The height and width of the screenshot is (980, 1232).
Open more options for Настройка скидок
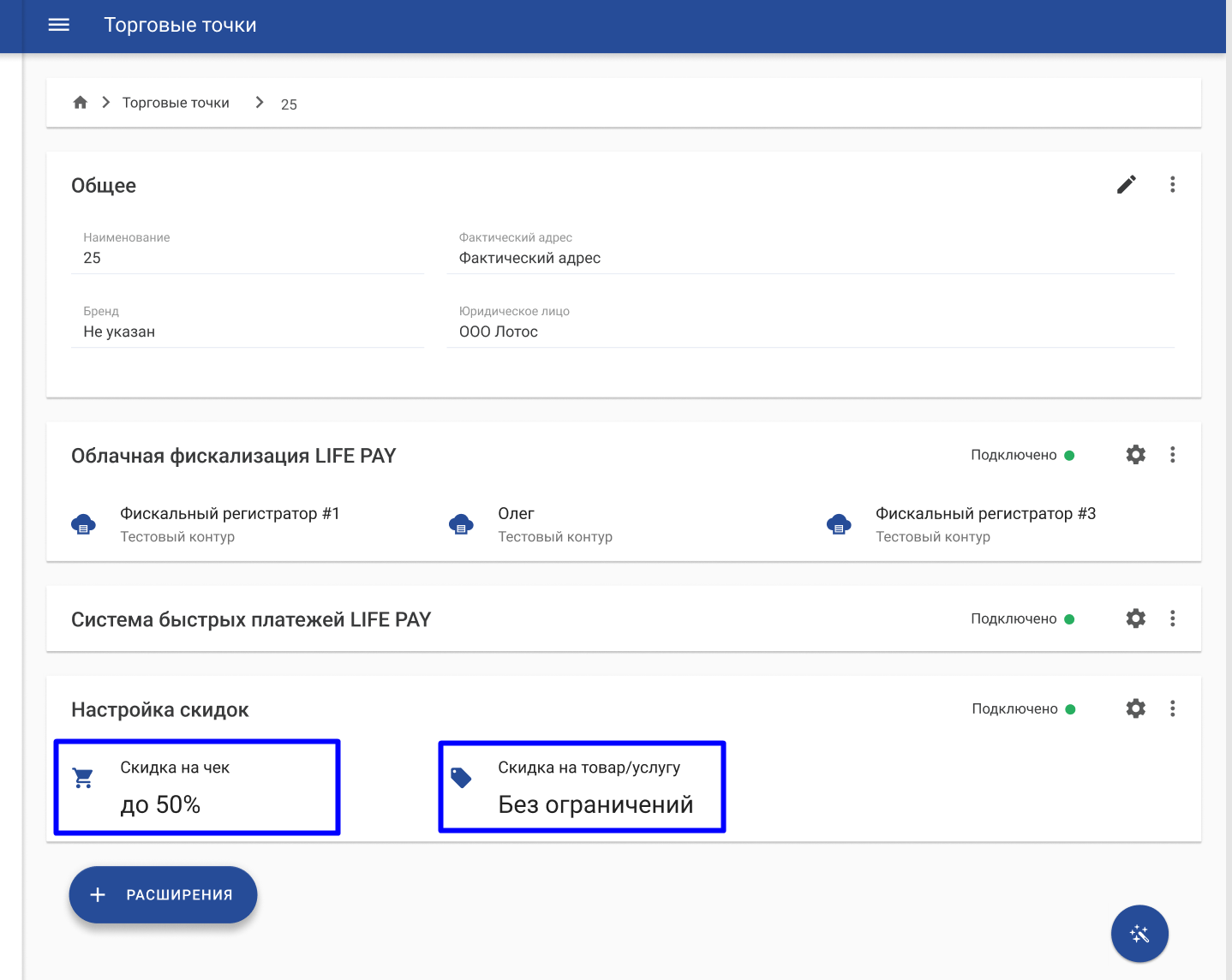(1173, 708)
